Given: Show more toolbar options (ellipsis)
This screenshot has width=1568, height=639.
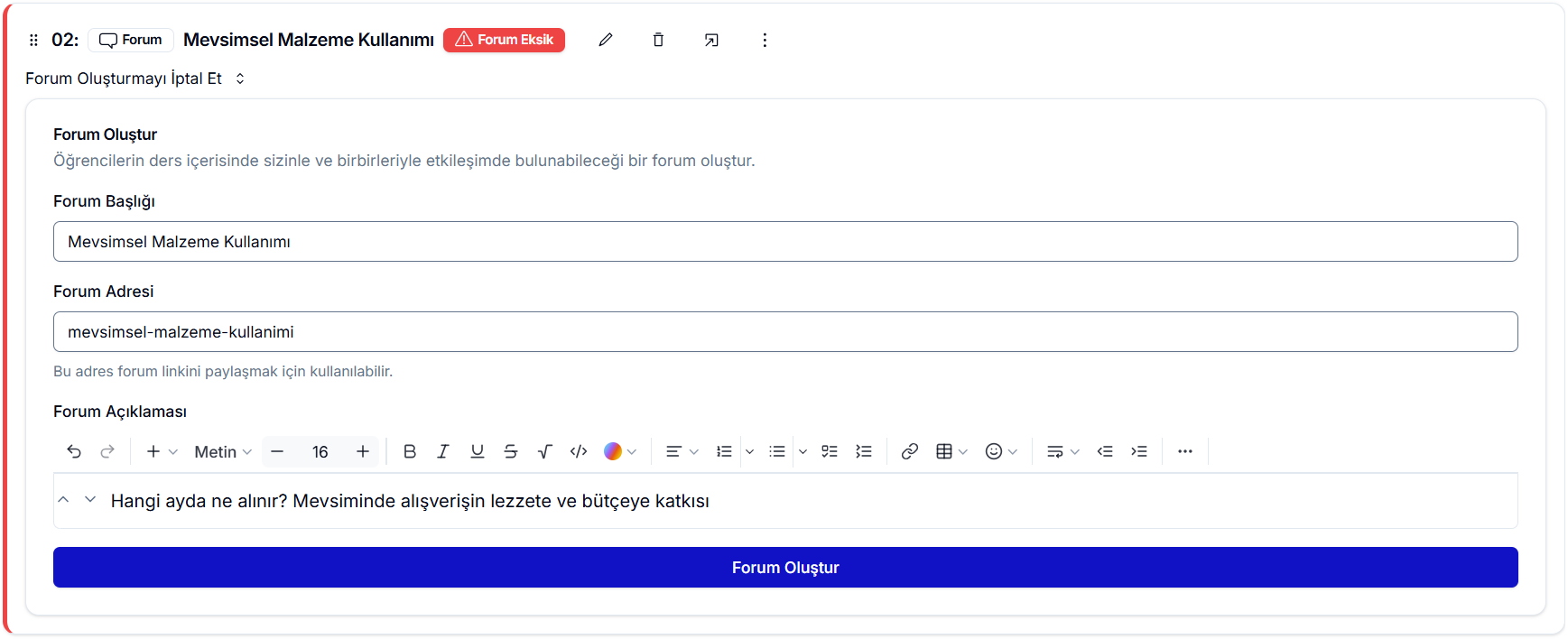Looking at the screenshot, I should click(x=1185, y=451).
